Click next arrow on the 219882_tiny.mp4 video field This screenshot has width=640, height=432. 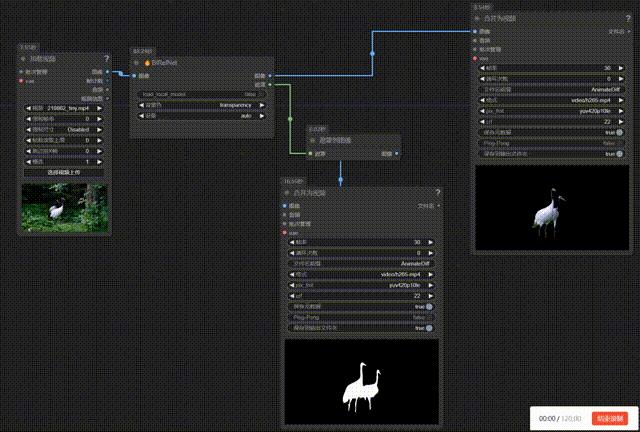[99, 108]
